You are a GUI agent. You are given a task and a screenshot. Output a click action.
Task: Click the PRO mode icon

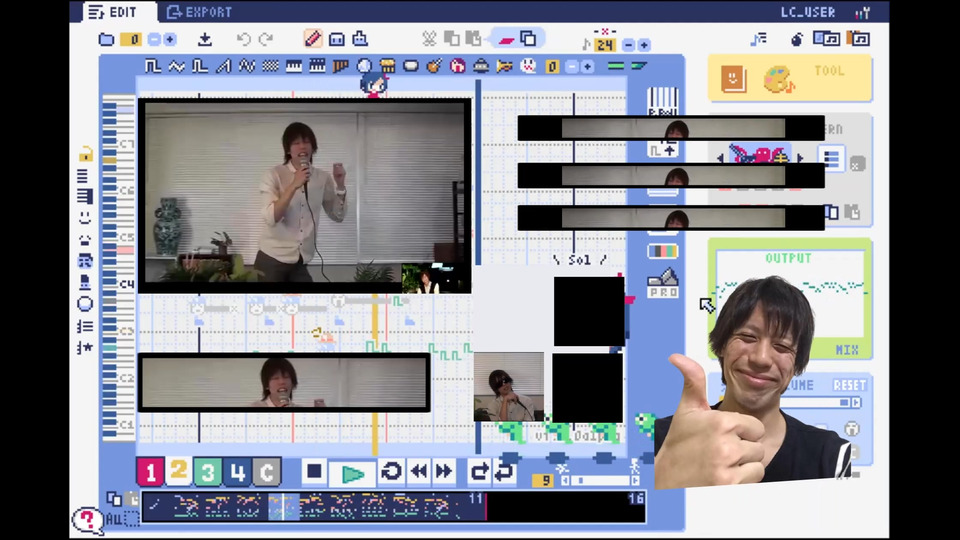662,283
